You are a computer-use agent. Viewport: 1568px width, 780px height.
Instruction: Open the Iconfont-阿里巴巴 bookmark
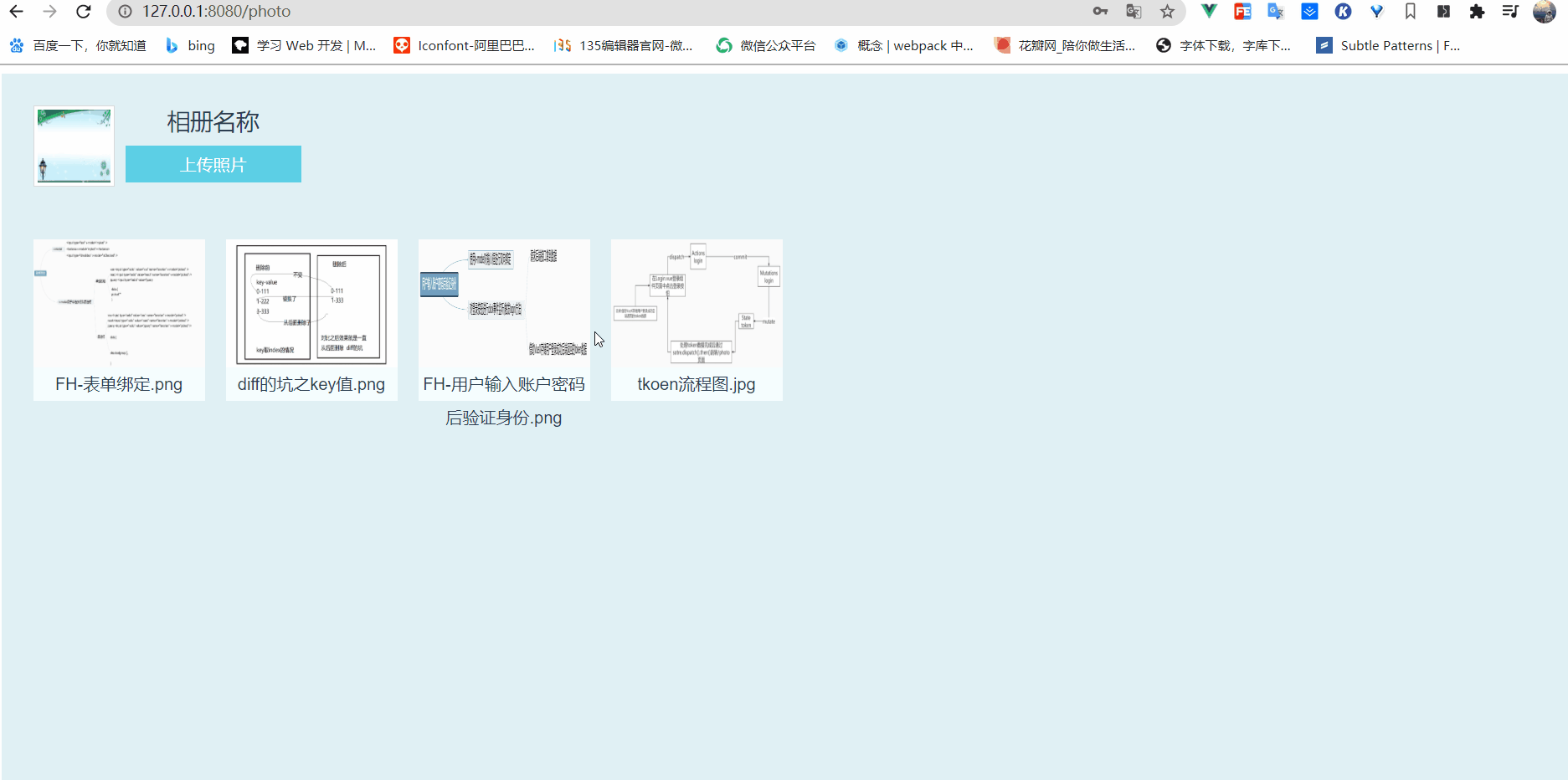[464, 45]
